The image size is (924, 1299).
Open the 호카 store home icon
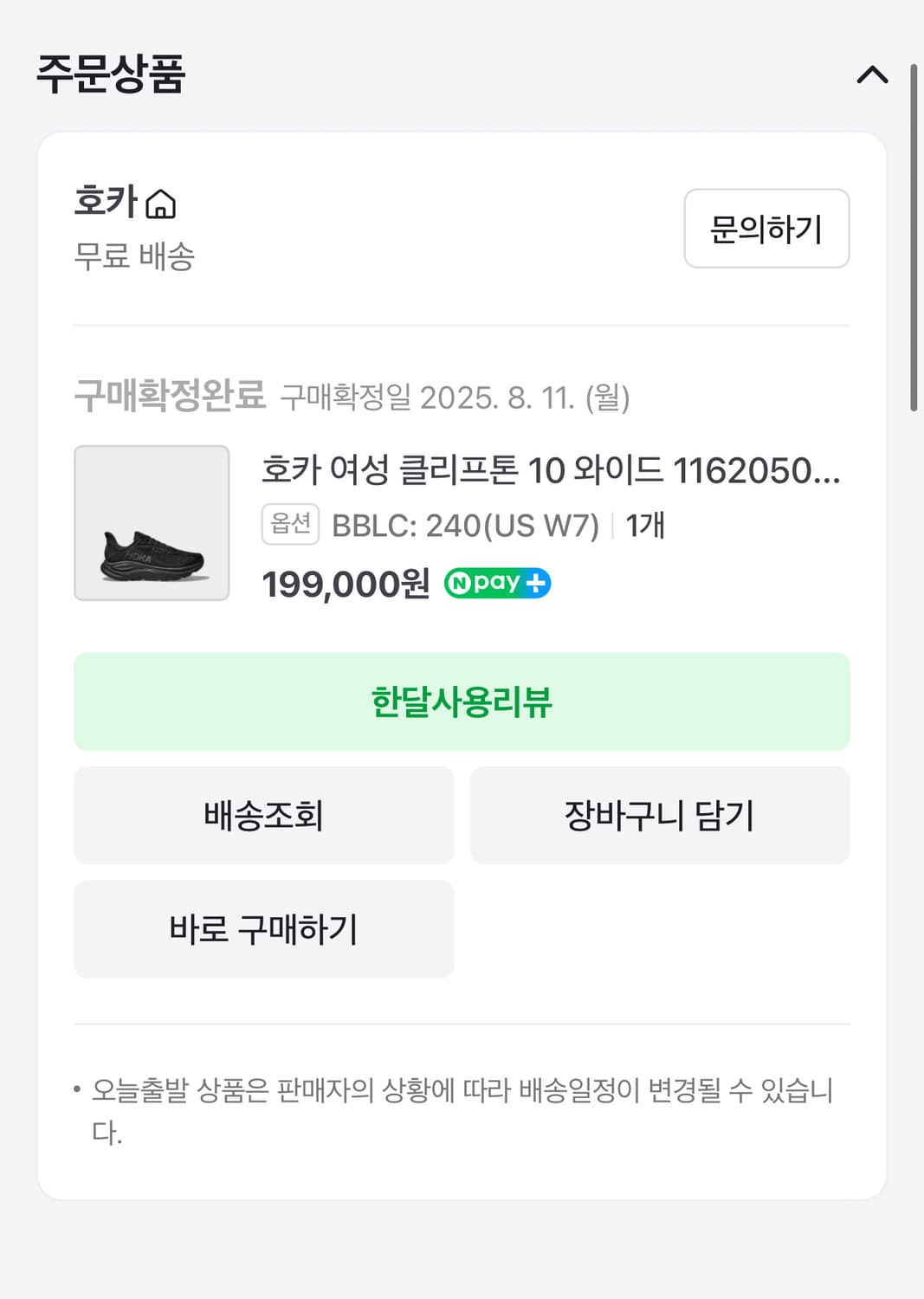161,204
